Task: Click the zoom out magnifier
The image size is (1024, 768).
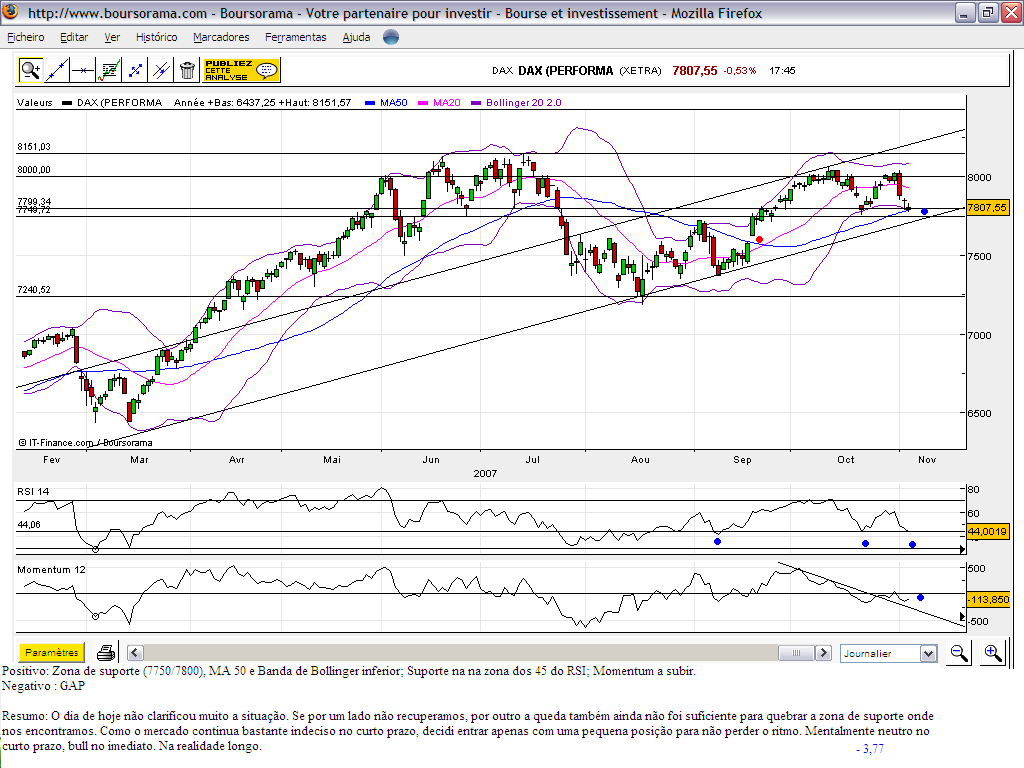Action: 959,652
